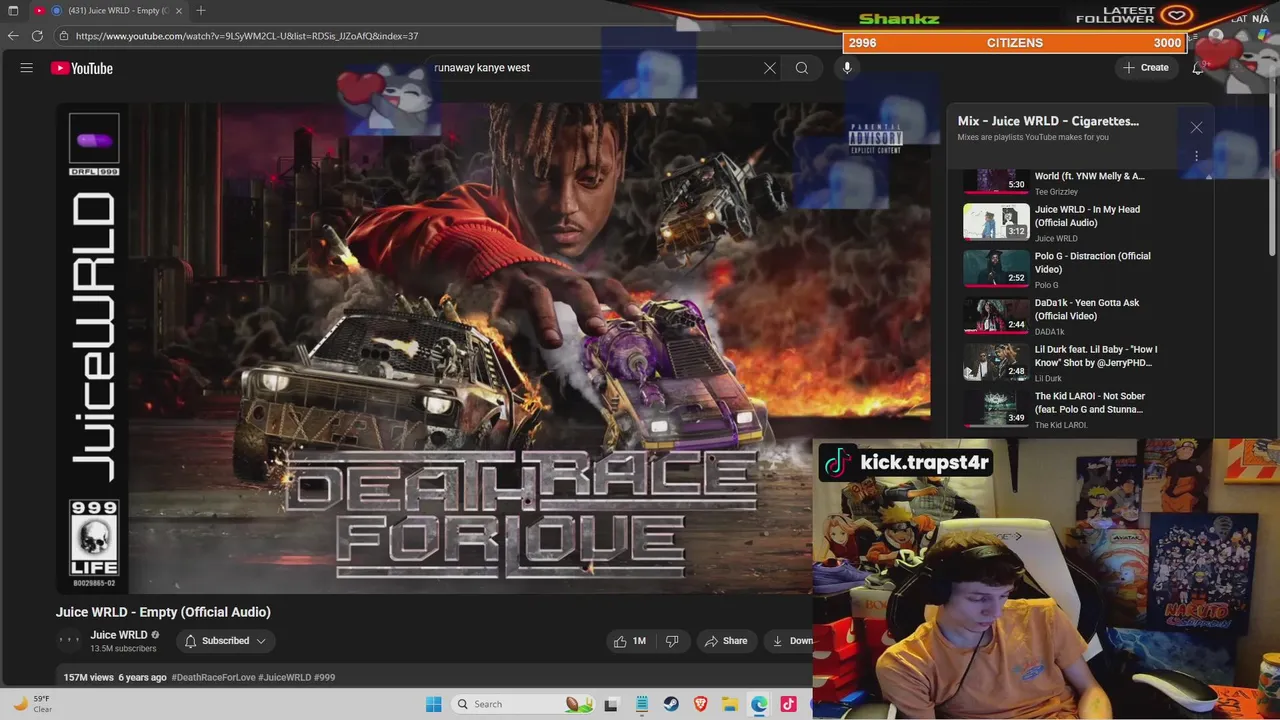Viewport: 1280px width, 720px height.
Task: Close the Mix playlist panel
Action: [x=1196, y=127]
